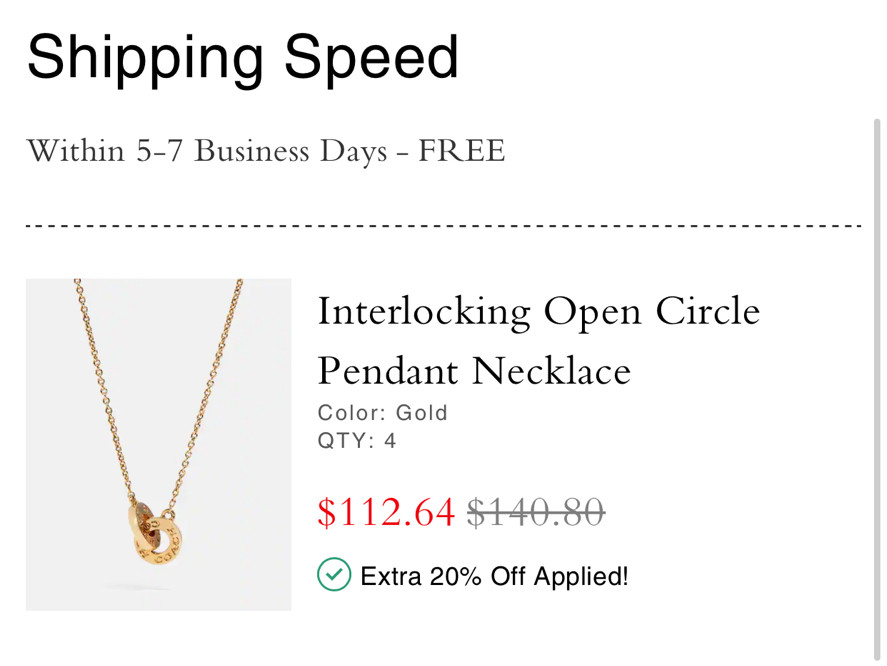
Task: Open the Interlocking Open Circle product title
Action: click(x=538, y=312)
